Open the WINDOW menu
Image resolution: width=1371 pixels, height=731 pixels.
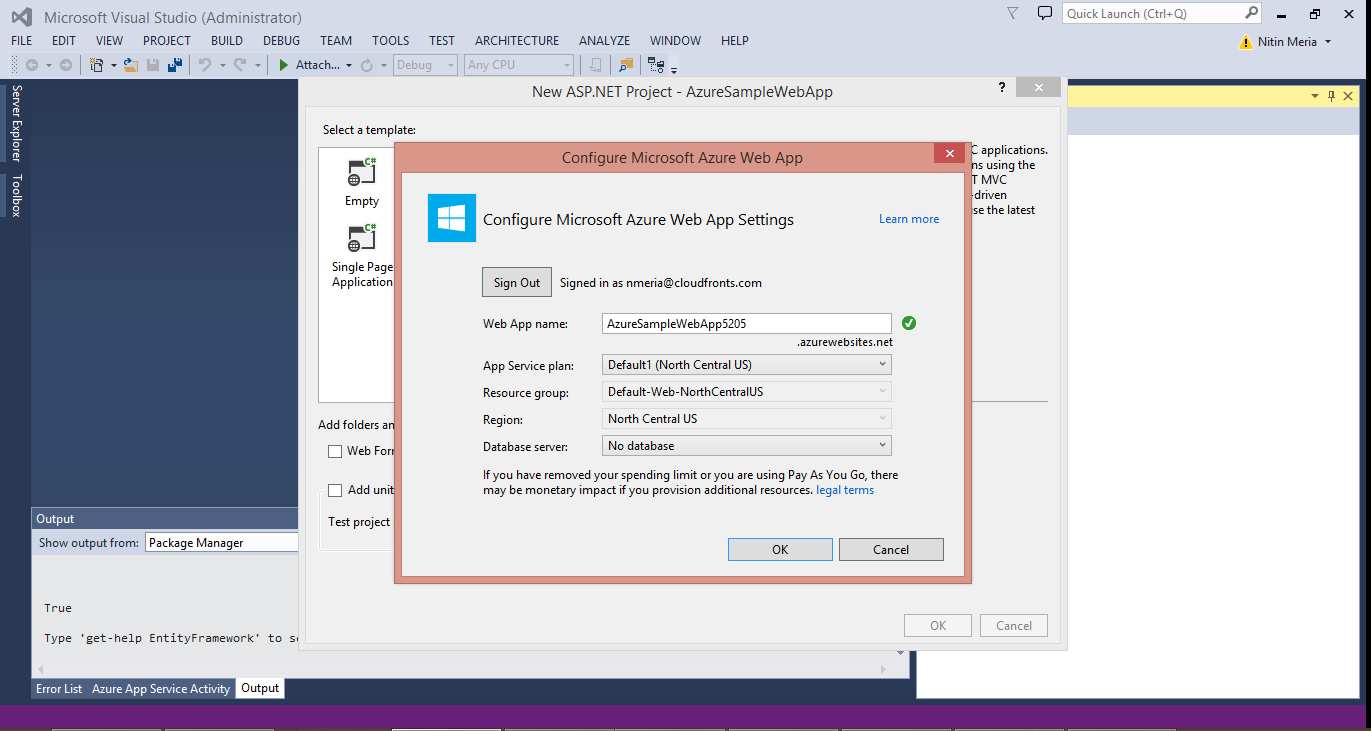tap(675, 41)
